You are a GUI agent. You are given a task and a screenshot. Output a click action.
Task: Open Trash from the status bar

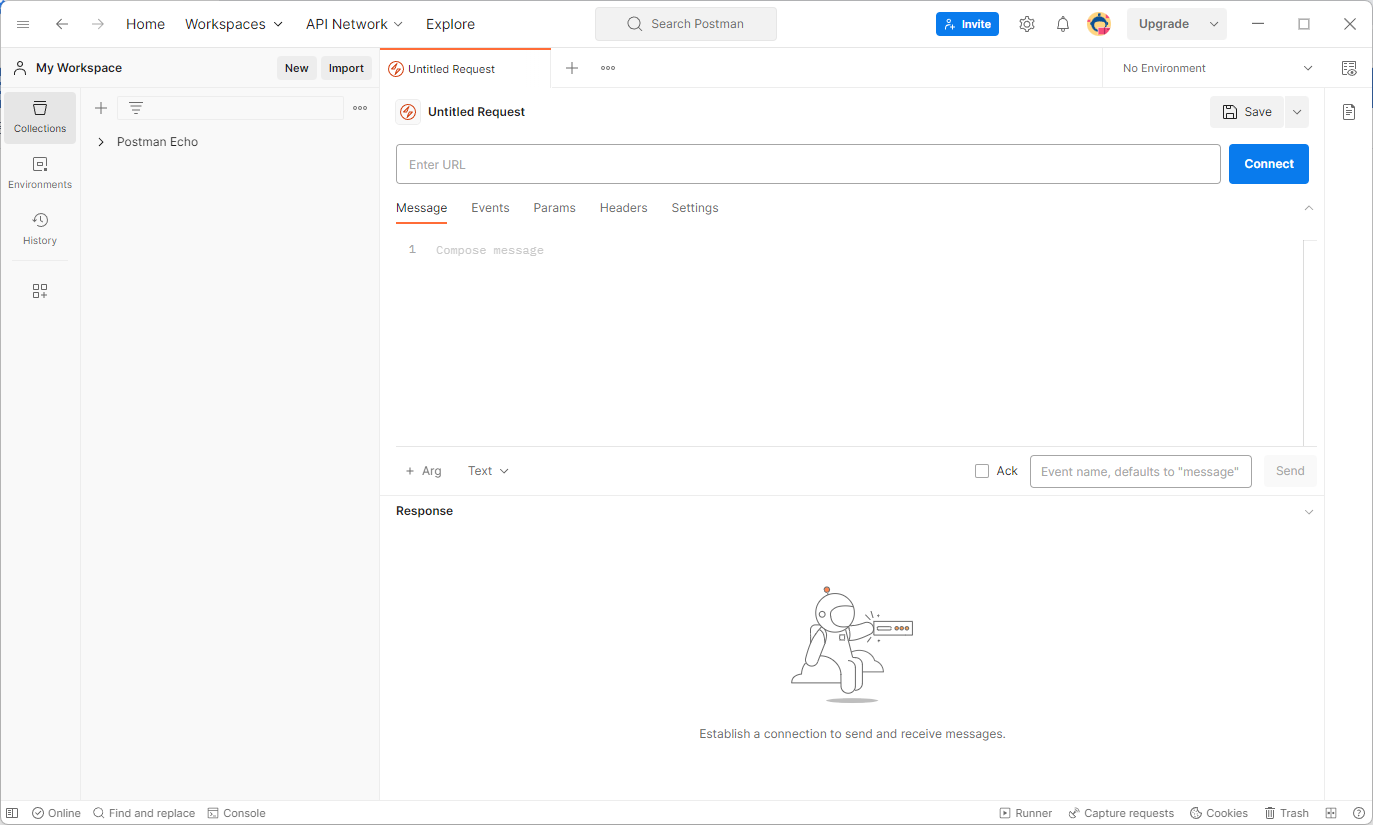[x=1287, y=813]
